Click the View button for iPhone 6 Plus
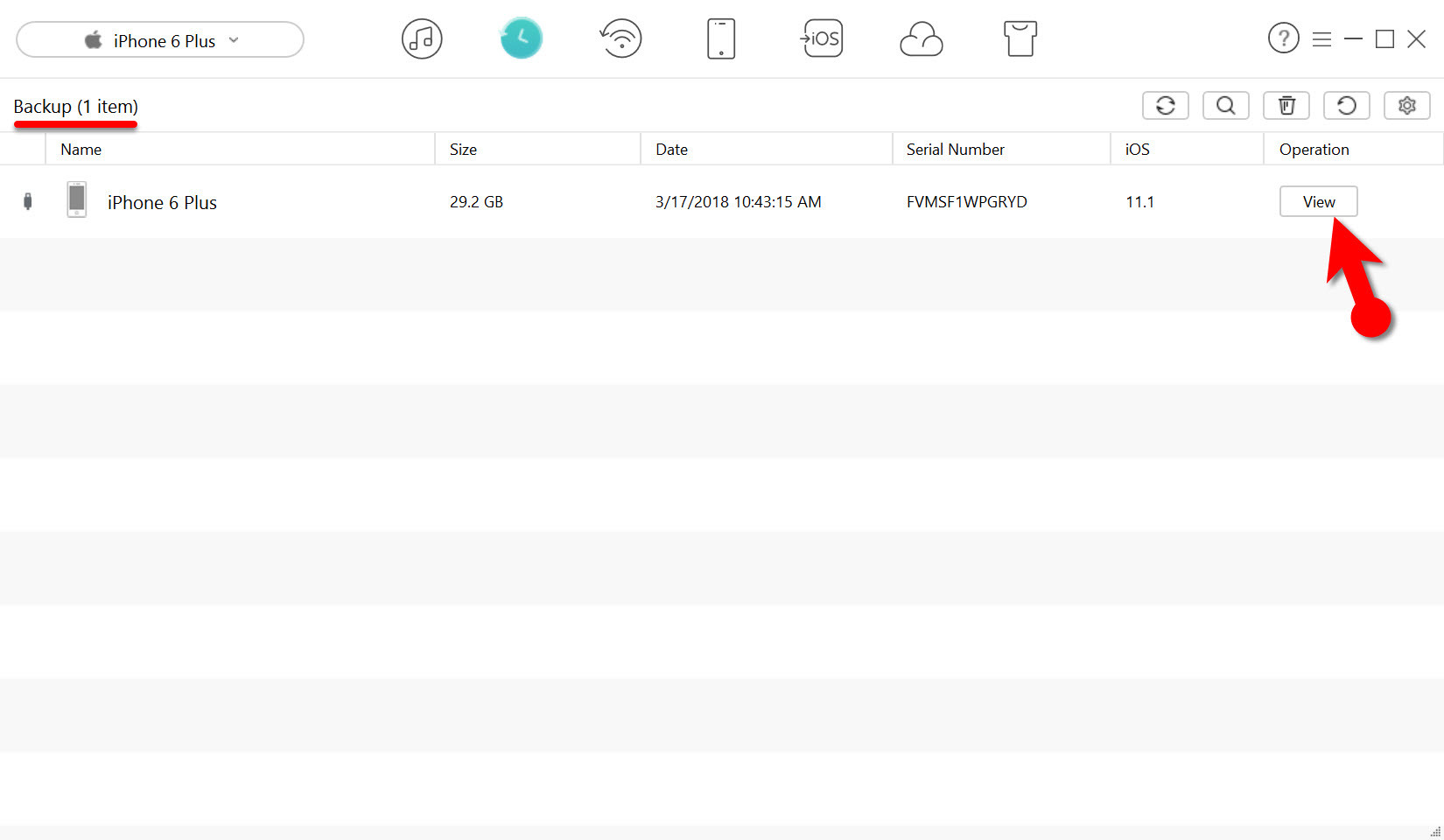The height and width of the screenshot is (840, 1444). [1319, 201]
